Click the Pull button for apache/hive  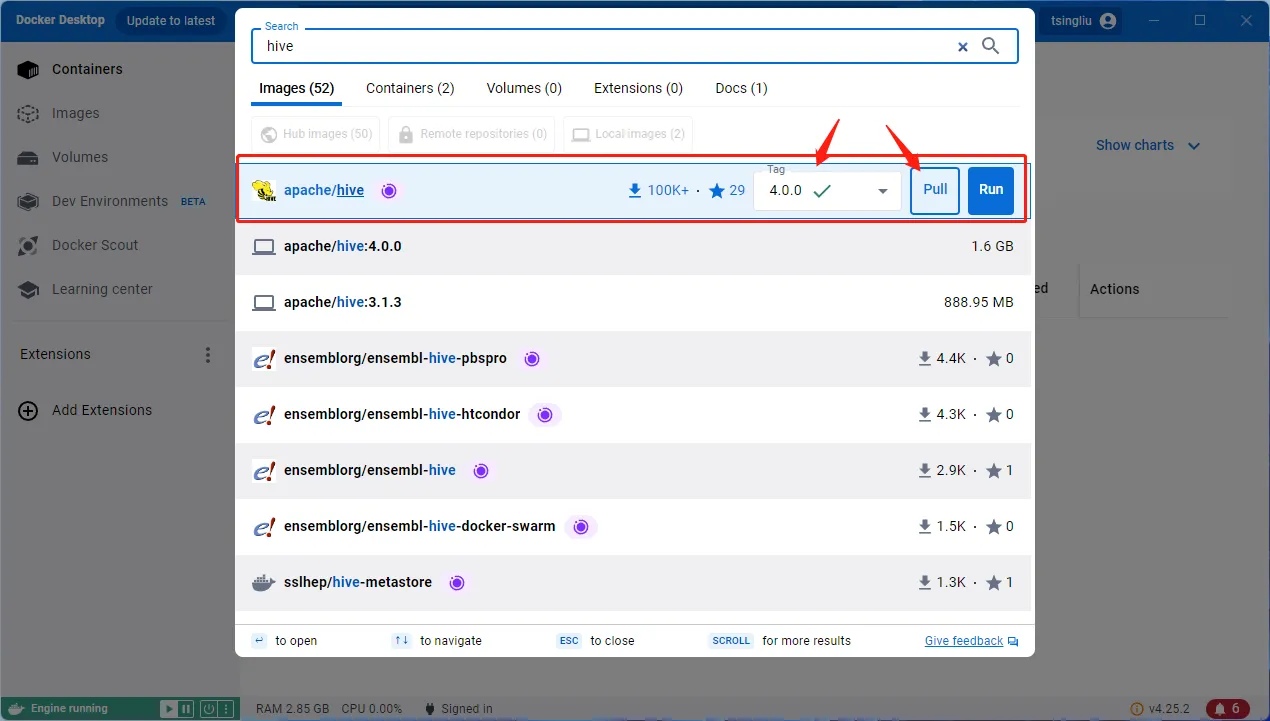pos(935,190)
